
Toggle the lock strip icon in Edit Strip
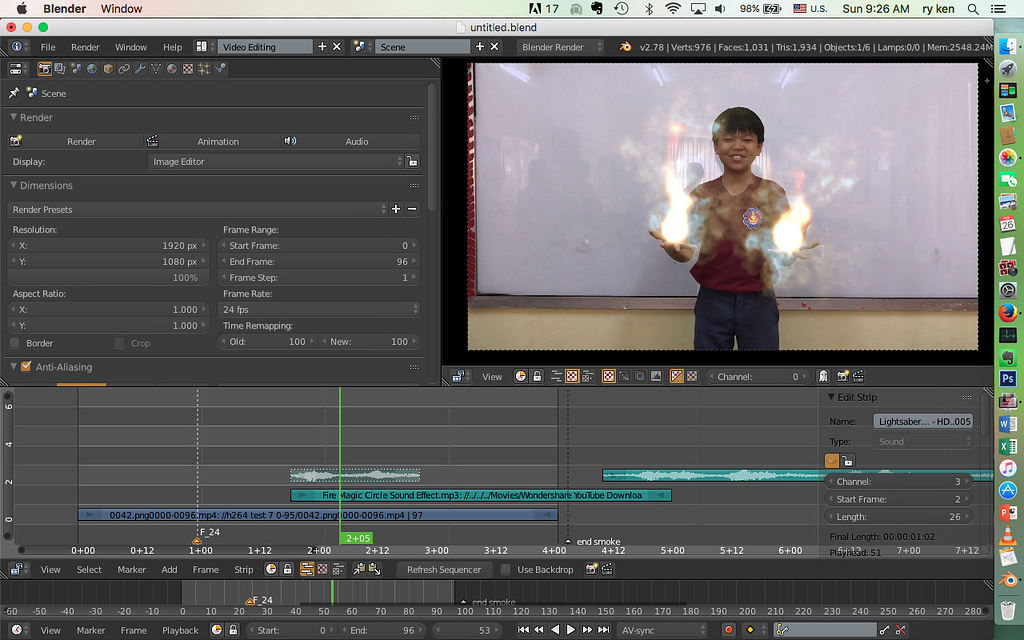(847, 461)
